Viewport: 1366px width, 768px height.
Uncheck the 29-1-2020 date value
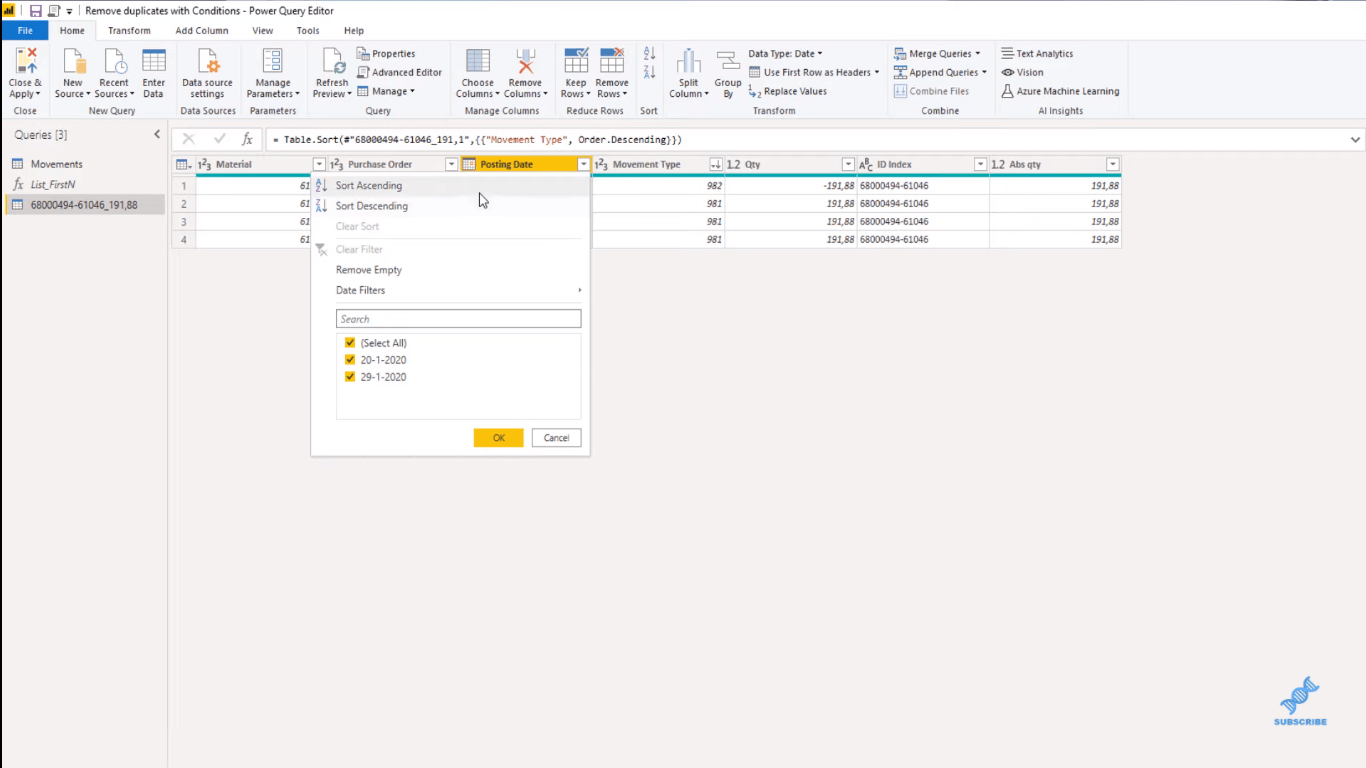point(350,377)
